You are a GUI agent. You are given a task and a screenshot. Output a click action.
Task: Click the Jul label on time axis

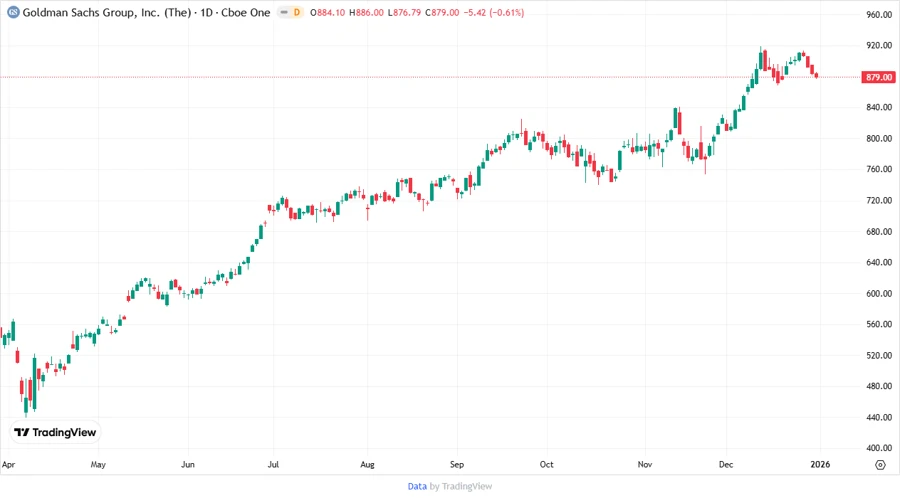pyautogui.click(x=273, y=464)
